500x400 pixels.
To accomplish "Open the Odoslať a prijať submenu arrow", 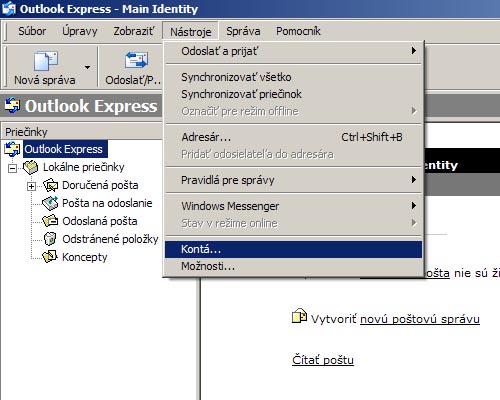I will tap(414, 51).
